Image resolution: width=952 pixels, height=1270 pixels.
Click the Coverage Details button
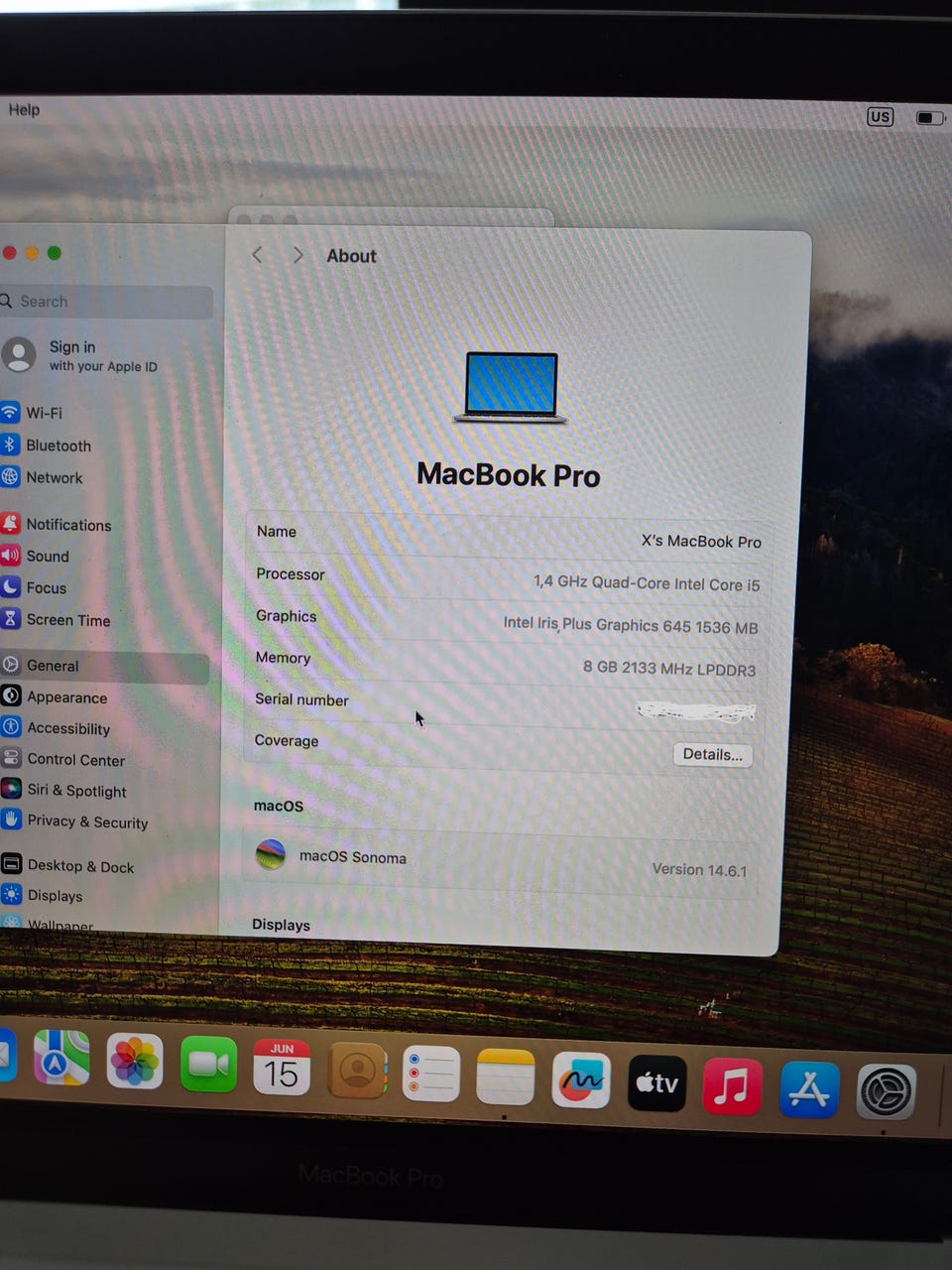[x=712, y=754]
